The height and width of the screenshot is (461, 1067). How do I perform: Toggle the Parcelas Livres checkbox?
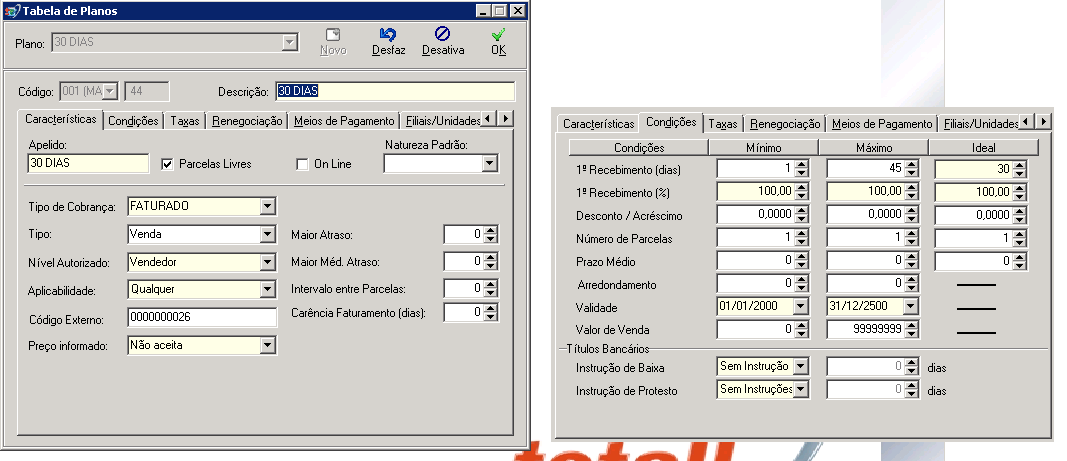click(x=167, y=164)
